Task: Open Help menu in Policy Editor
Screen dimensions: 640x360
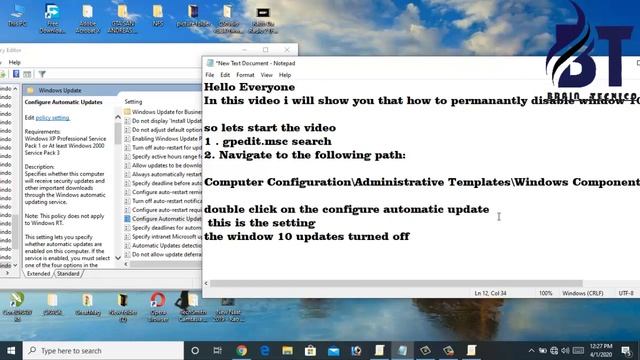Action: coord(14,62)
